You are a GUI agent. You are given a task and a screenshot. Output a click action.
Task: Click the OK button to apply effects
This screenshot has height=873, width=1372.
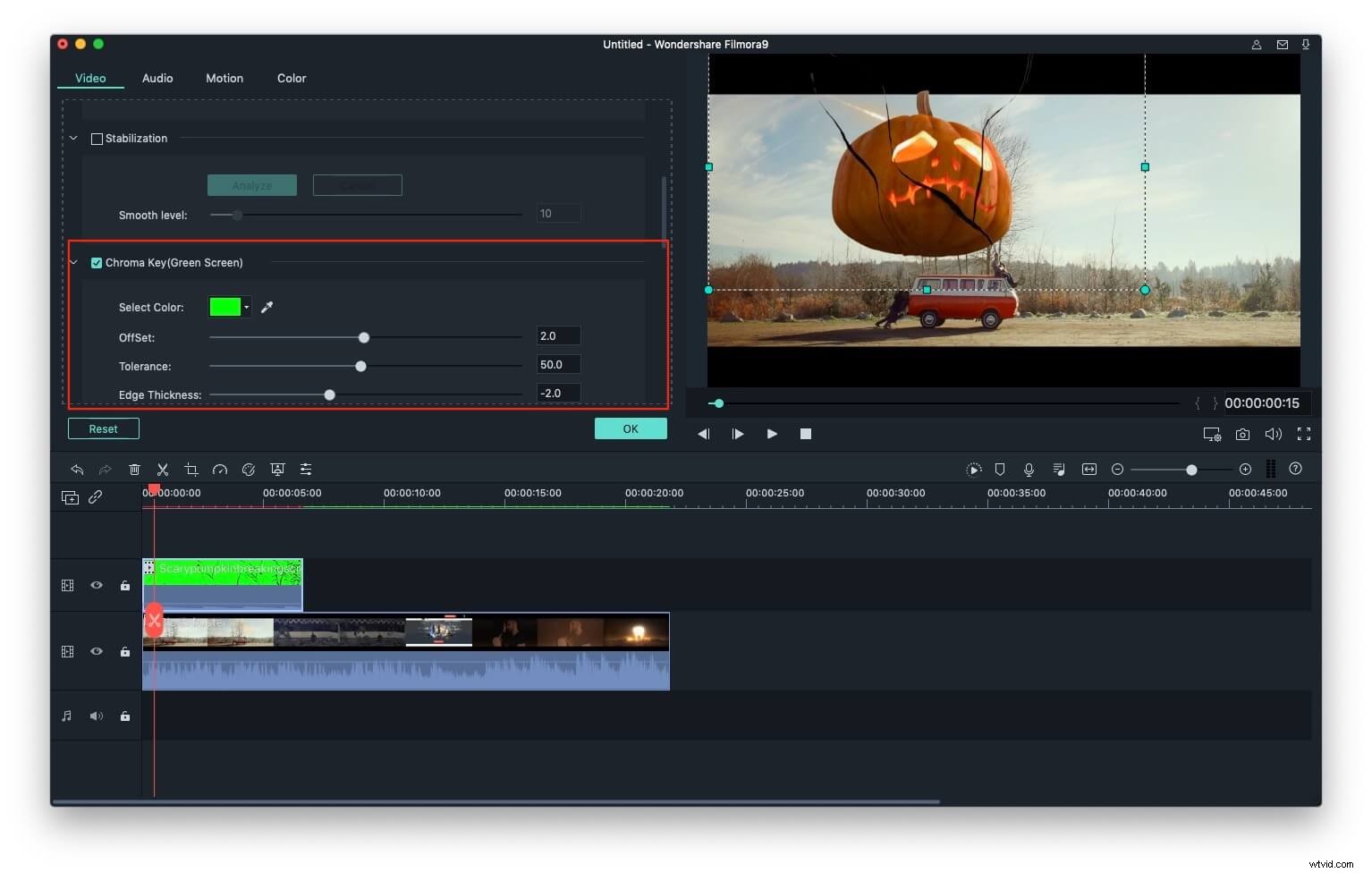tap(631, 428)
